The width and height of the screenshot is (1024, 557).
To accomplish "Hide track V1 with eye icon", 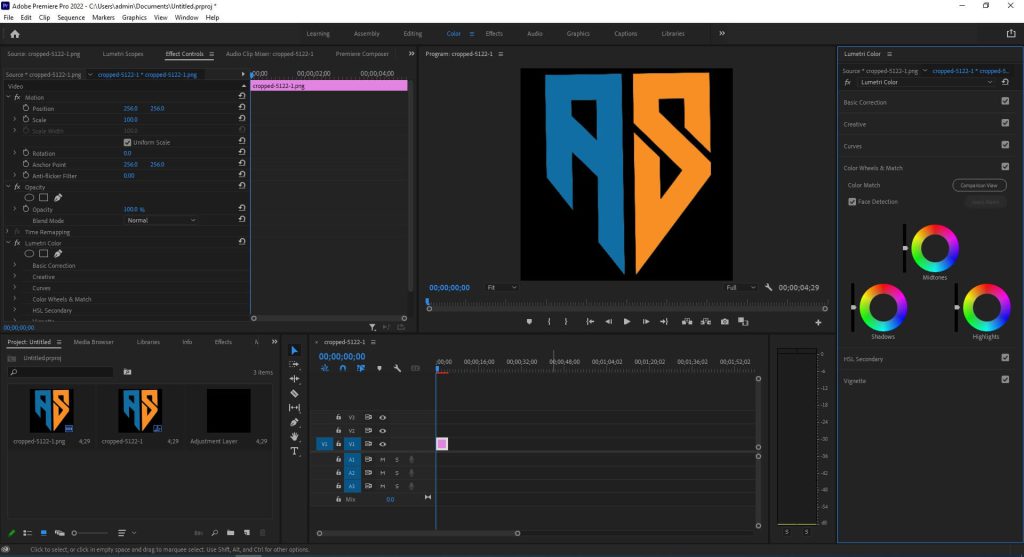I will [382, 444].
